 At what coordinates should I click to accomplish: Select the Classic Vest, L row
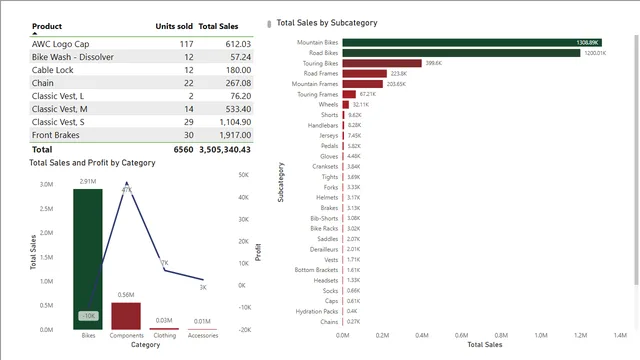tap(141, 96)
